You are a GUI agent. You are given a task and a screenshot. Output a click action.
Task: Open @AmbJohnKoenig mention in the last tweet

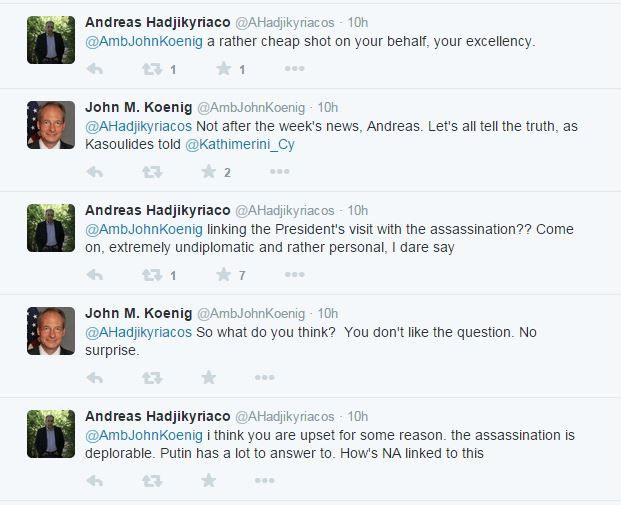tap(144, 435)
